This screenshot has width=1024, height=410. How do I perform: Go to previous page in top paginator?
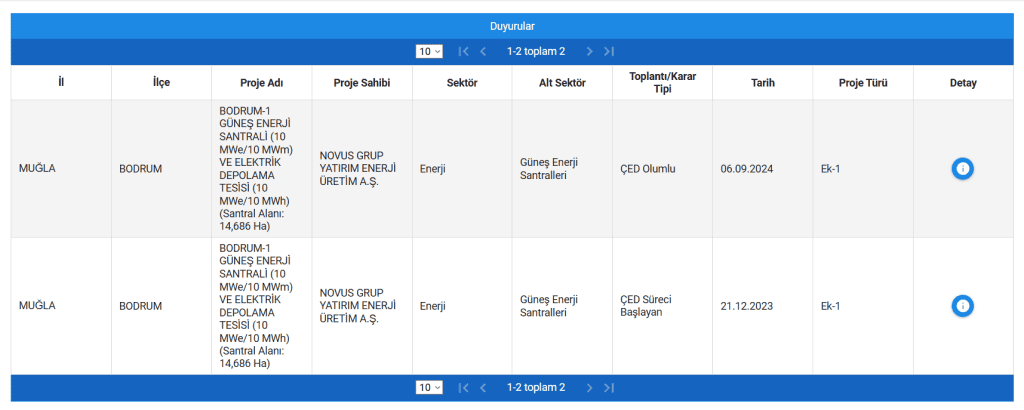click(483, 51)
